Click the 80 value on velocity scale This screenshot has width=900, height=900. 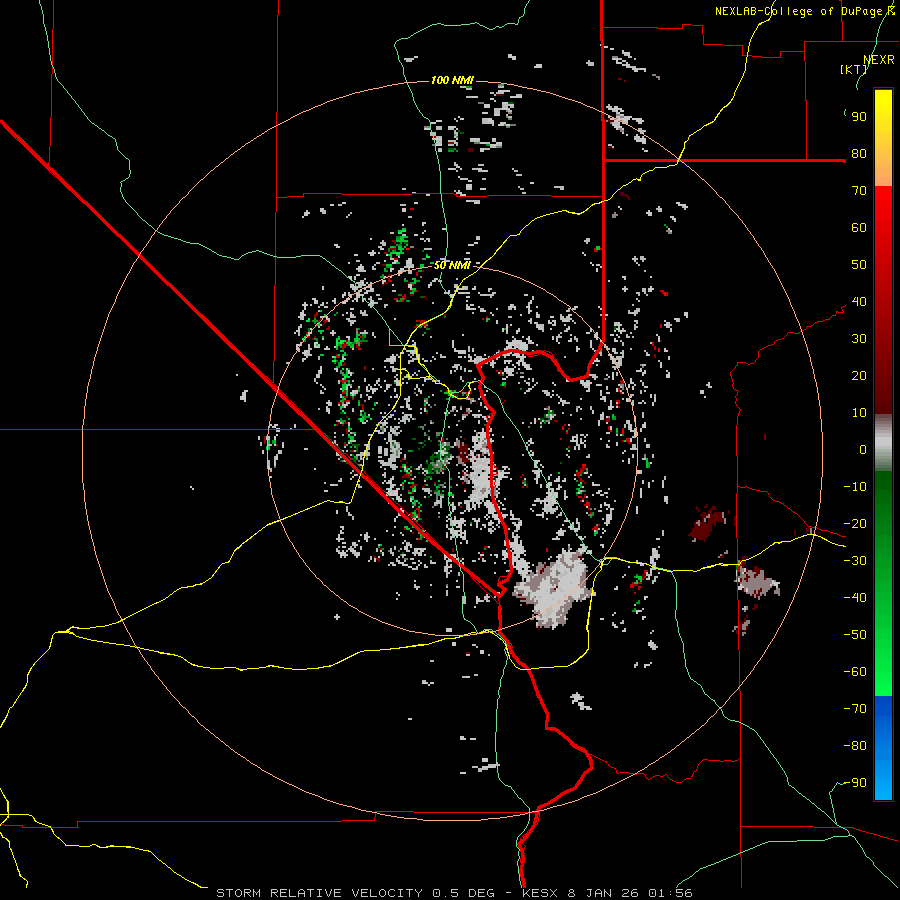coord(859,154)
